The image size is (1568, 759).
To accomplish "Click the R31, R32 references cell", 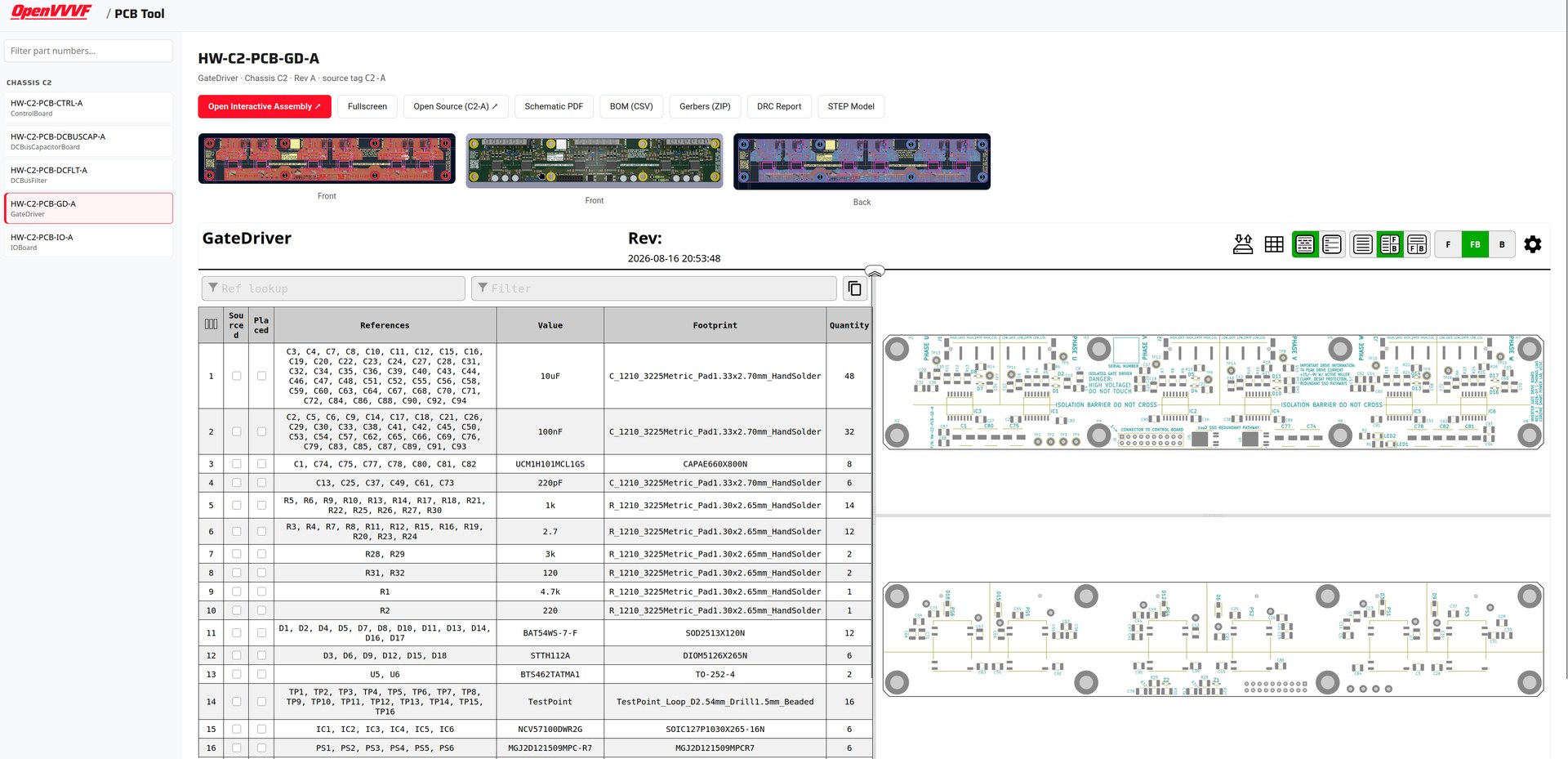I will pyautogui.click(x=385, y=573).
